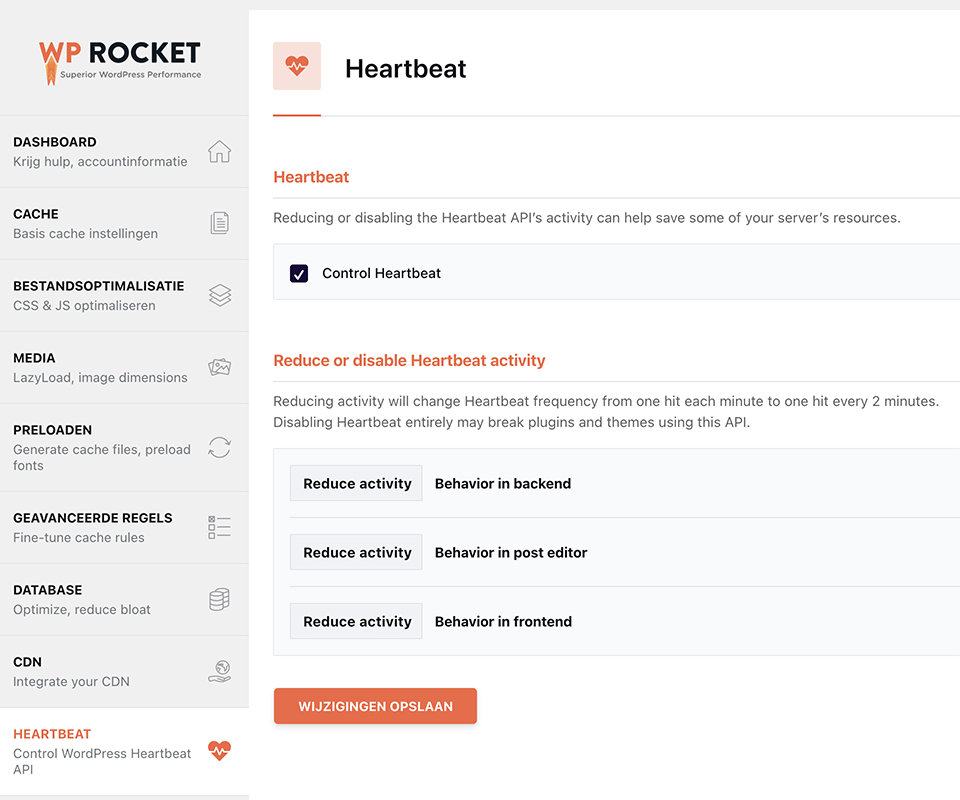Uncheck the Control Heartbeat checkbox
The height and width of the screenshot is (800, 960).
(299, 273)
